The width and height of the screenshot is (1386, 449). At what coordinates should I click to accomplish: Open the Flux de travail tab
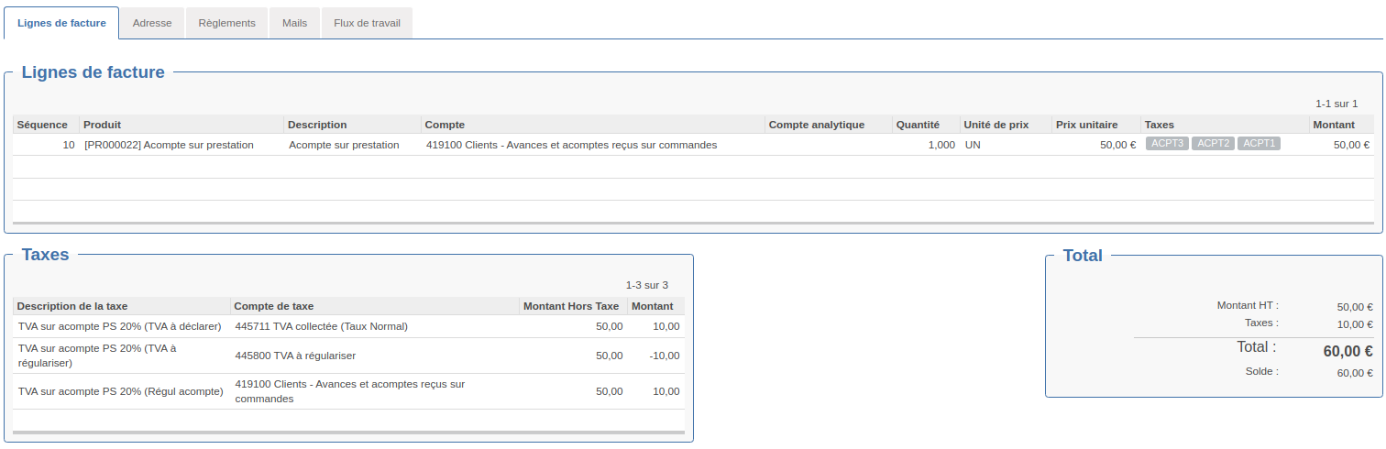click(367, 23)
